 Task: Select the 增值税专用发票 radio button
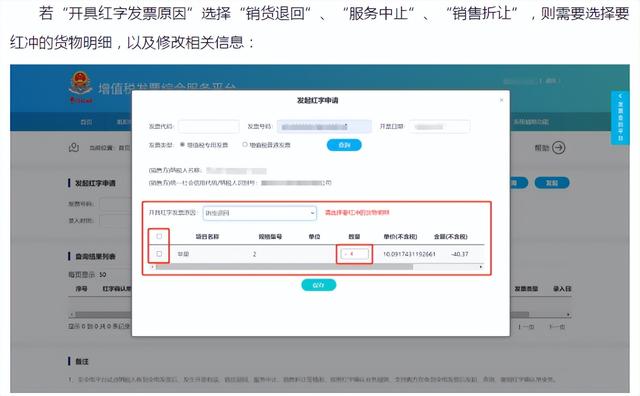pos(182,145)
